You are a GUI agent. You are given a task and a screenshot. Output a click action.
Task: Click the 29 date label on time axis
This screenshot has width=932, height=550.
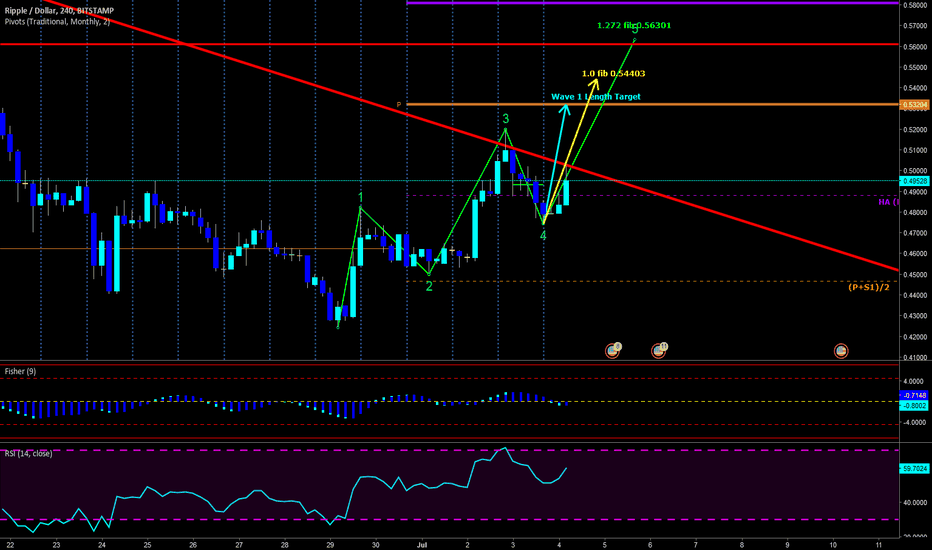[x=330, y=545]
